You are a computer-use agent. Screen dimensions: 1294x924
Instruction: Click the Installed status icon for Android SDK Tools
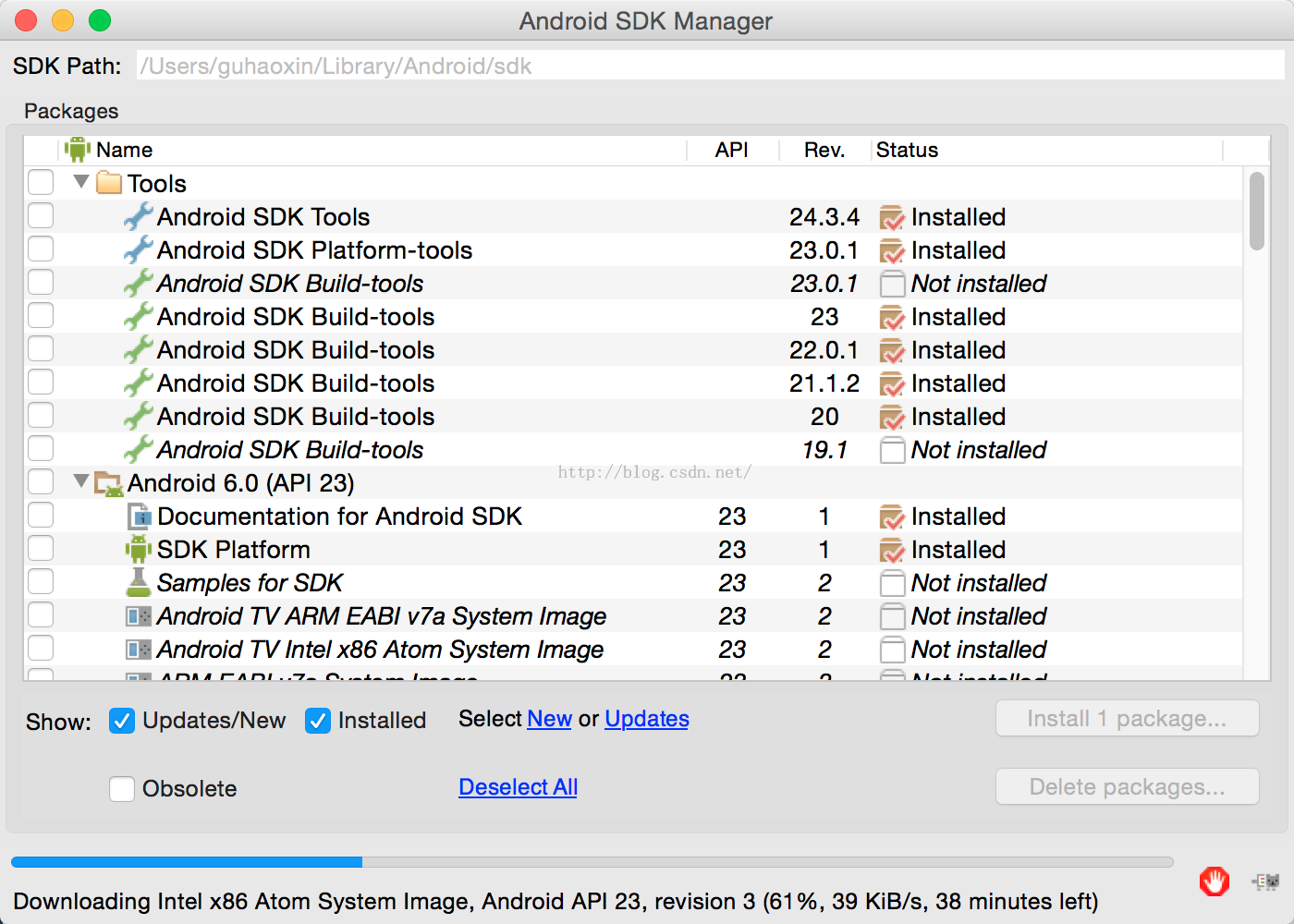[x=892, y=217]
